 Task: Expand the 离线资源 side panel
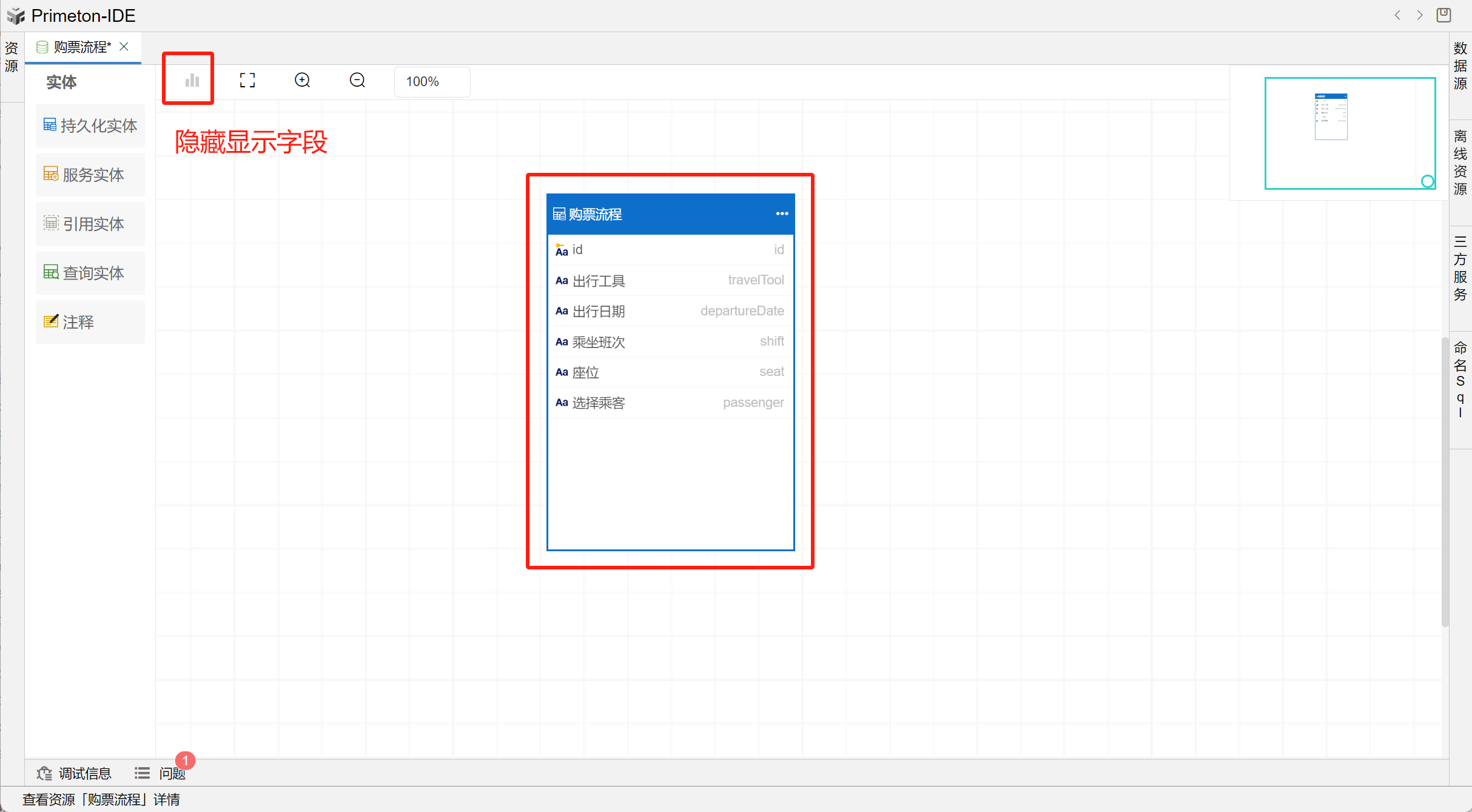pos(1460,163)
